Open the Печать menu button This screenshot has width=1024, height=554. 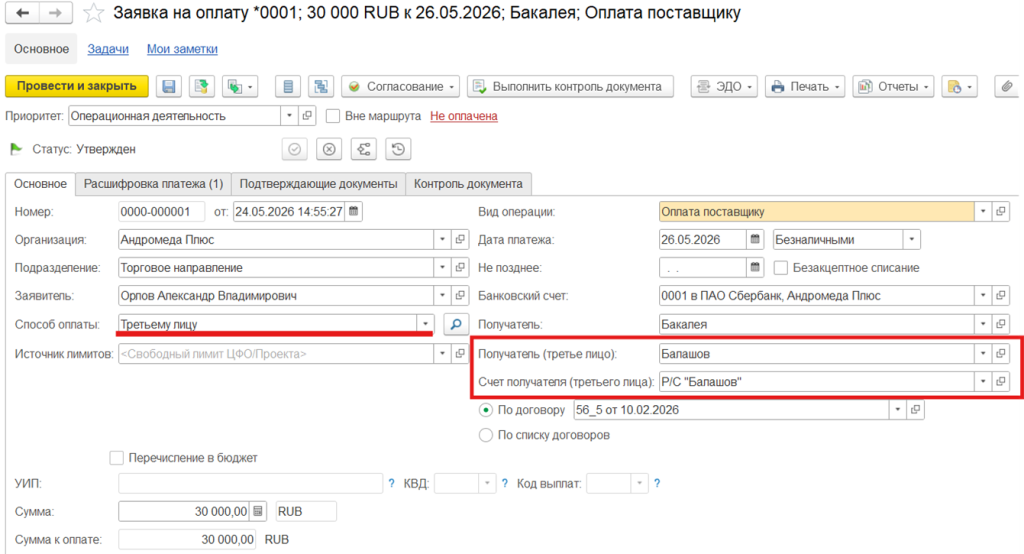point(805,86)
